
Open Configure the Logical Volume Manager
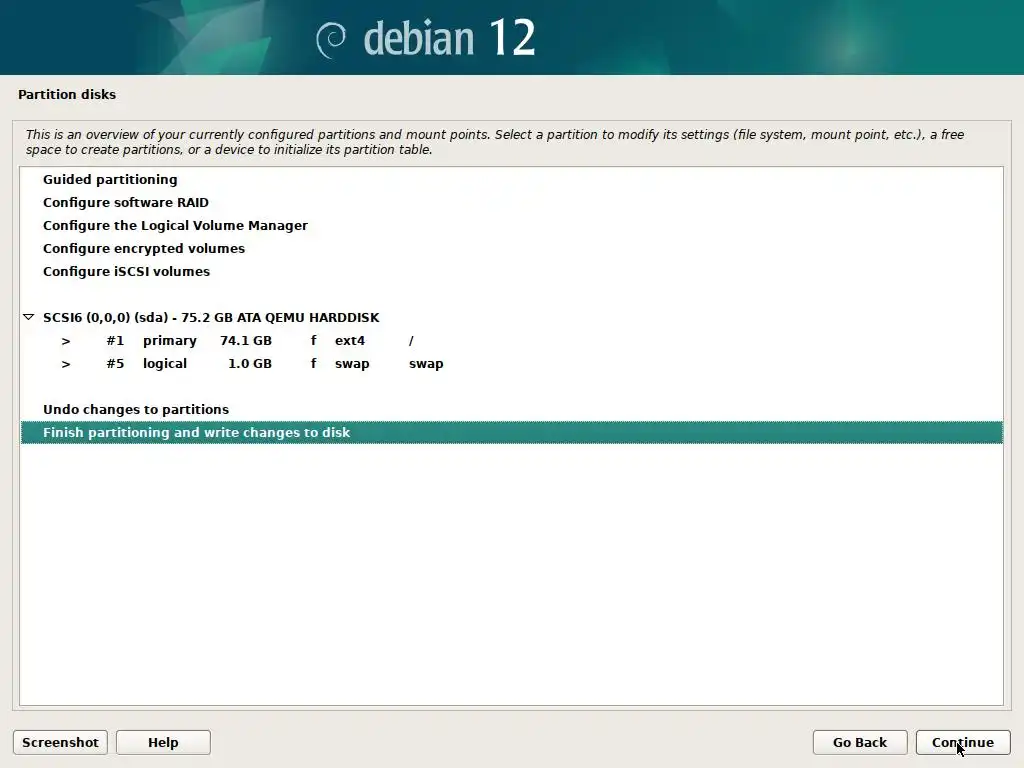click(x=511, y=225)
